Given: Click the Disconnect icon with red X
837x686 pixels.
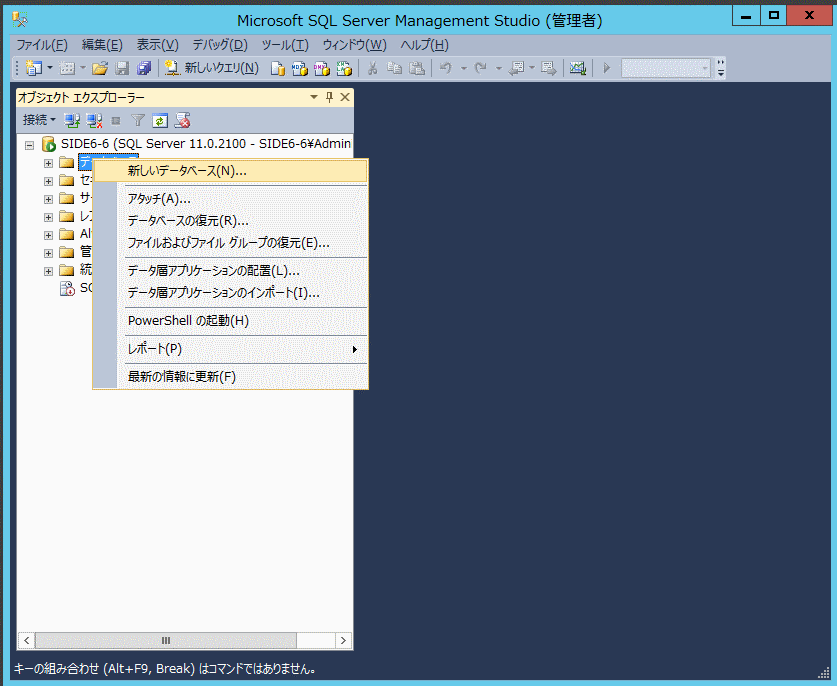Looking at the screenshot, I should pyautogui.click(x=94, y=121).
